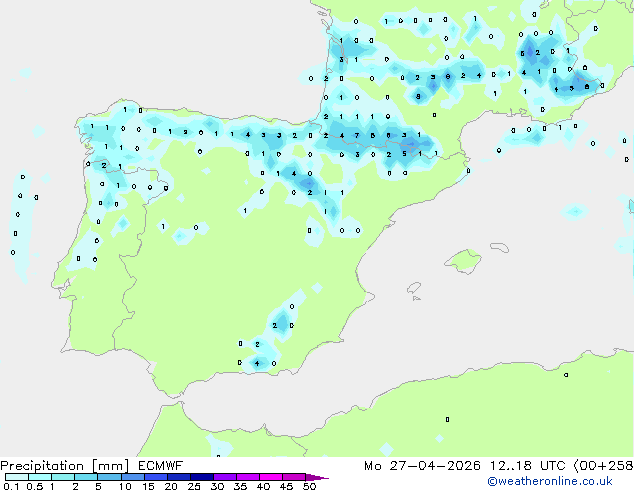Viewport: 634px width, 490px height.
Task: Click the Menorca island outline
Action: [x=499, y=247]
